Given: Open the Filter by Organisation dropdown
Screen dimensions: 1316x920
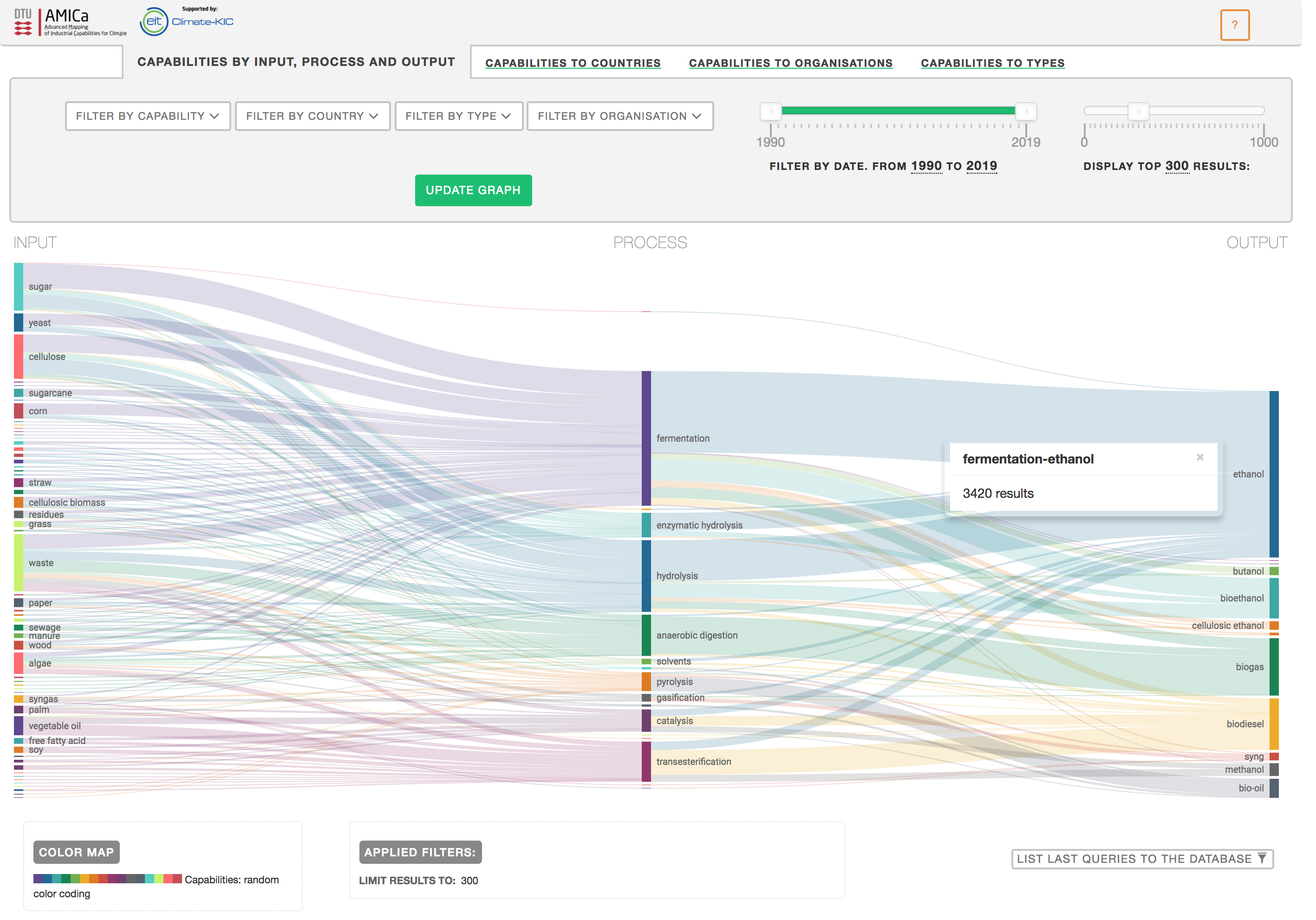Looking at the screenshot, I should [x=626, y=117].
